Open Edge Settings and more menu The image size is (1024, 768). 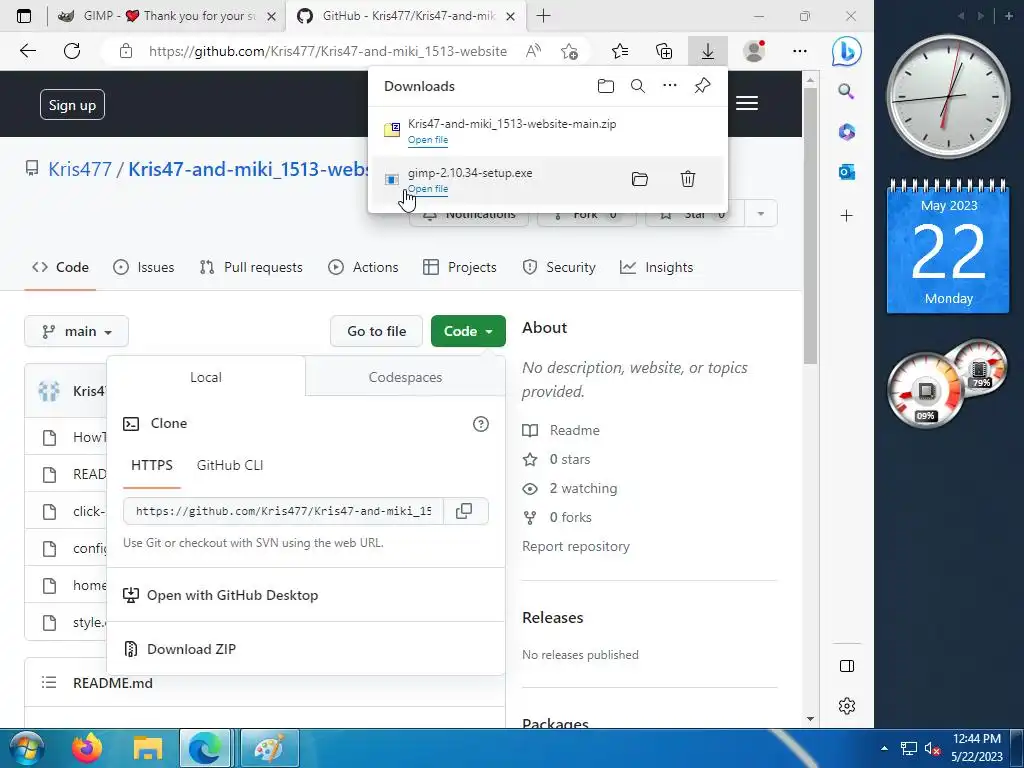(800, 51)
